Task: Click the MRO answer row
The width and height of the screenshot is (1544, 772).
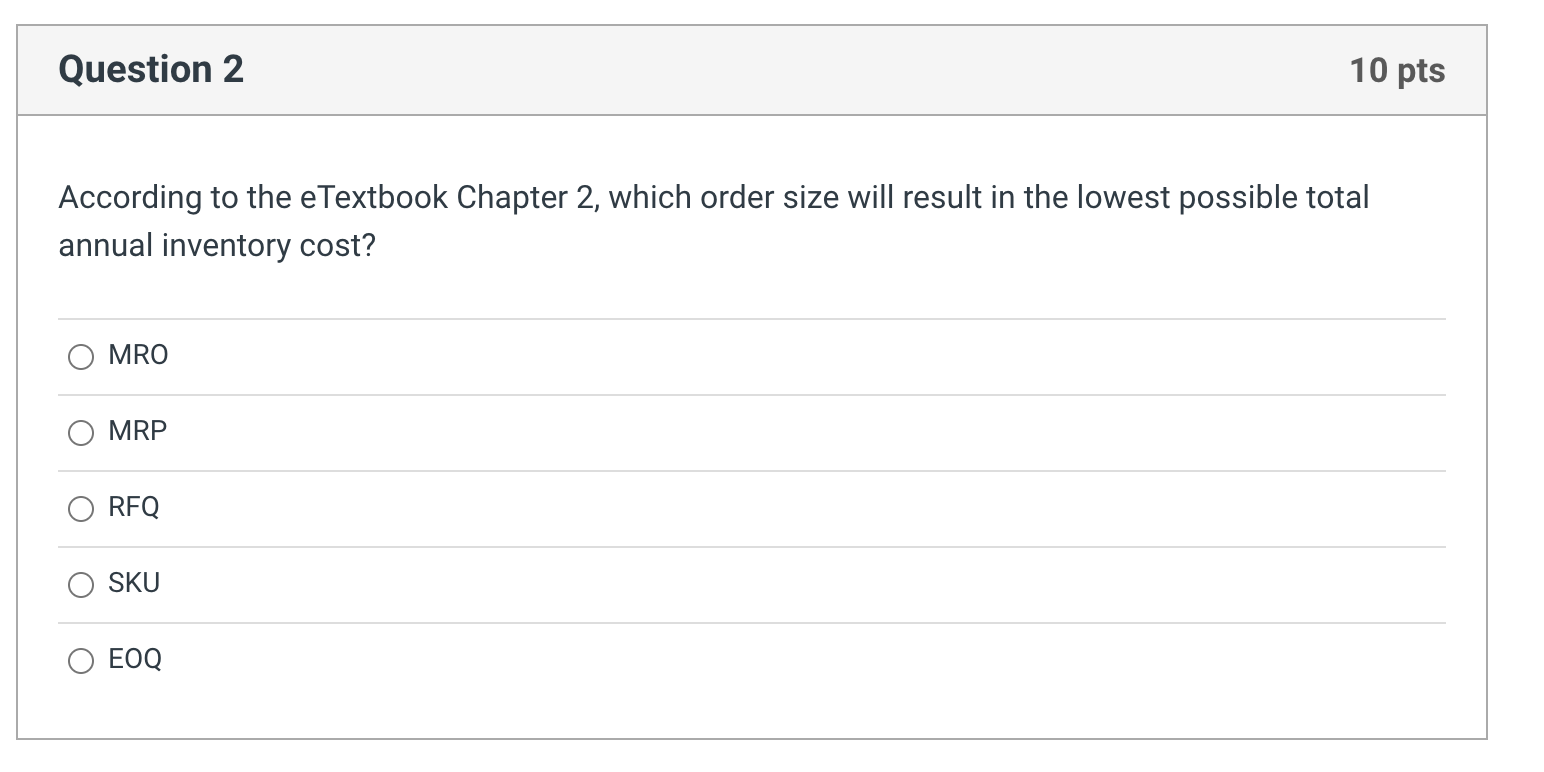Action: point(700,356)
